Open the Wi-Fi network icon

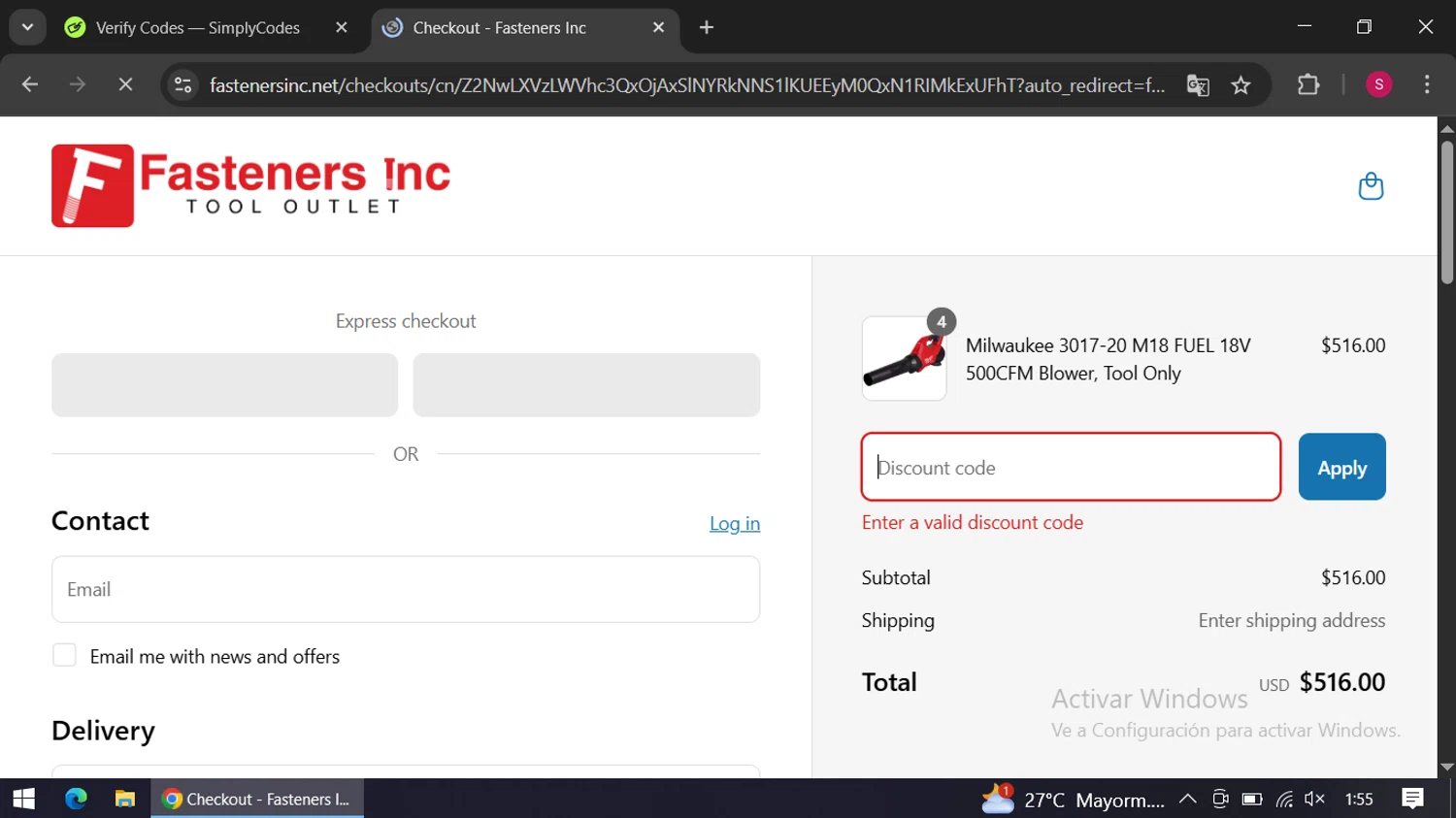tap(1284, 800)
